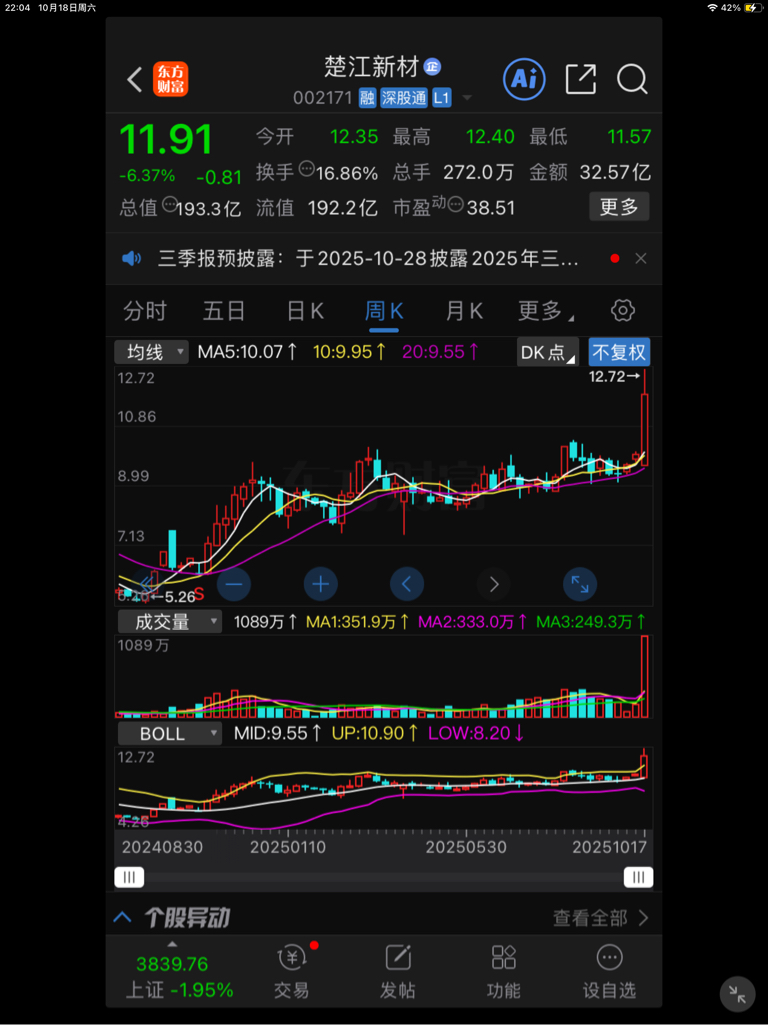
Task: Expand the stock header dropdown arrow
Action: click(x=467, y=99)
